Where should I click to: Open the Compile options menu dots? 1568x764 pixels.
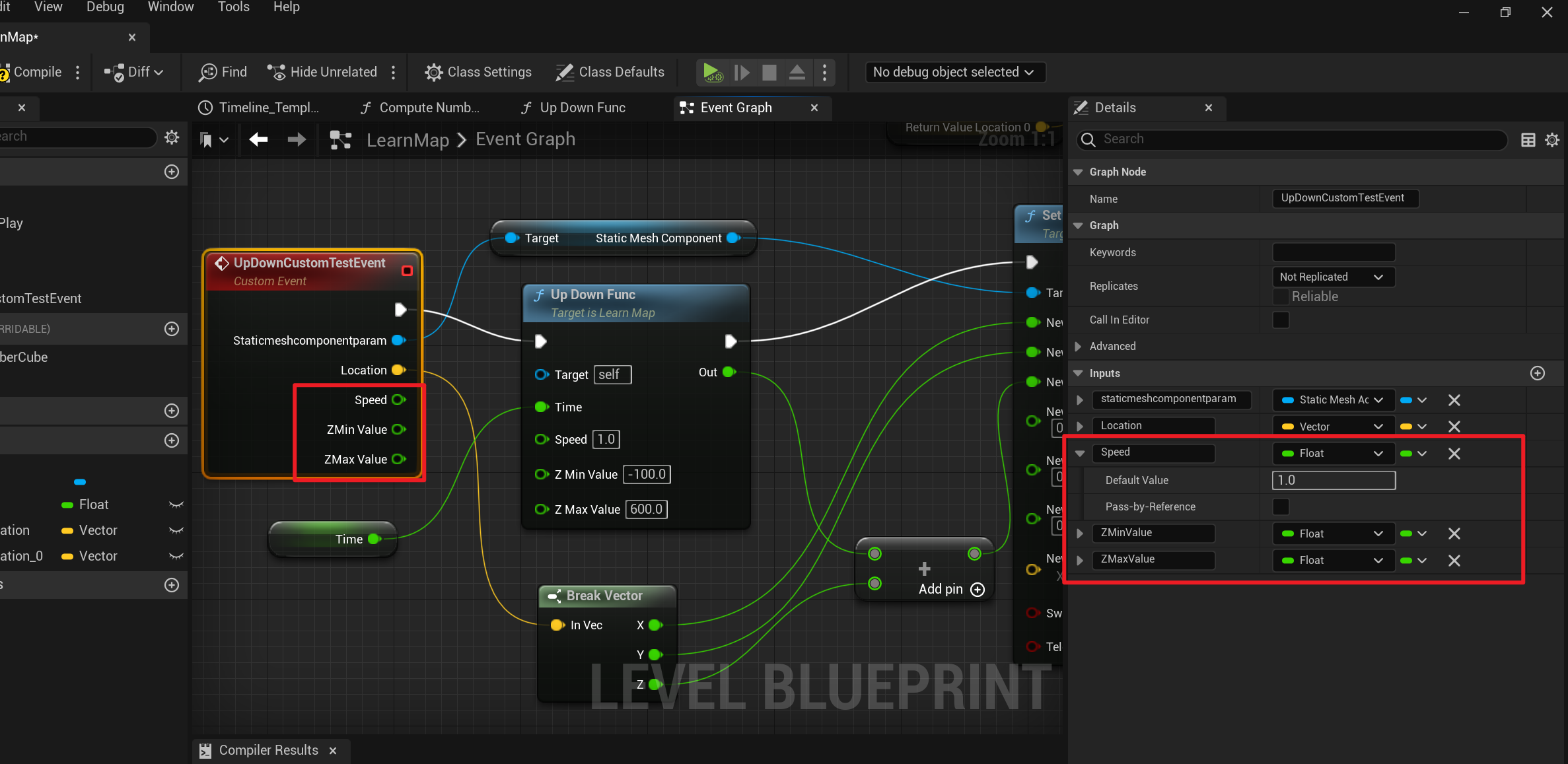[78, 72]
